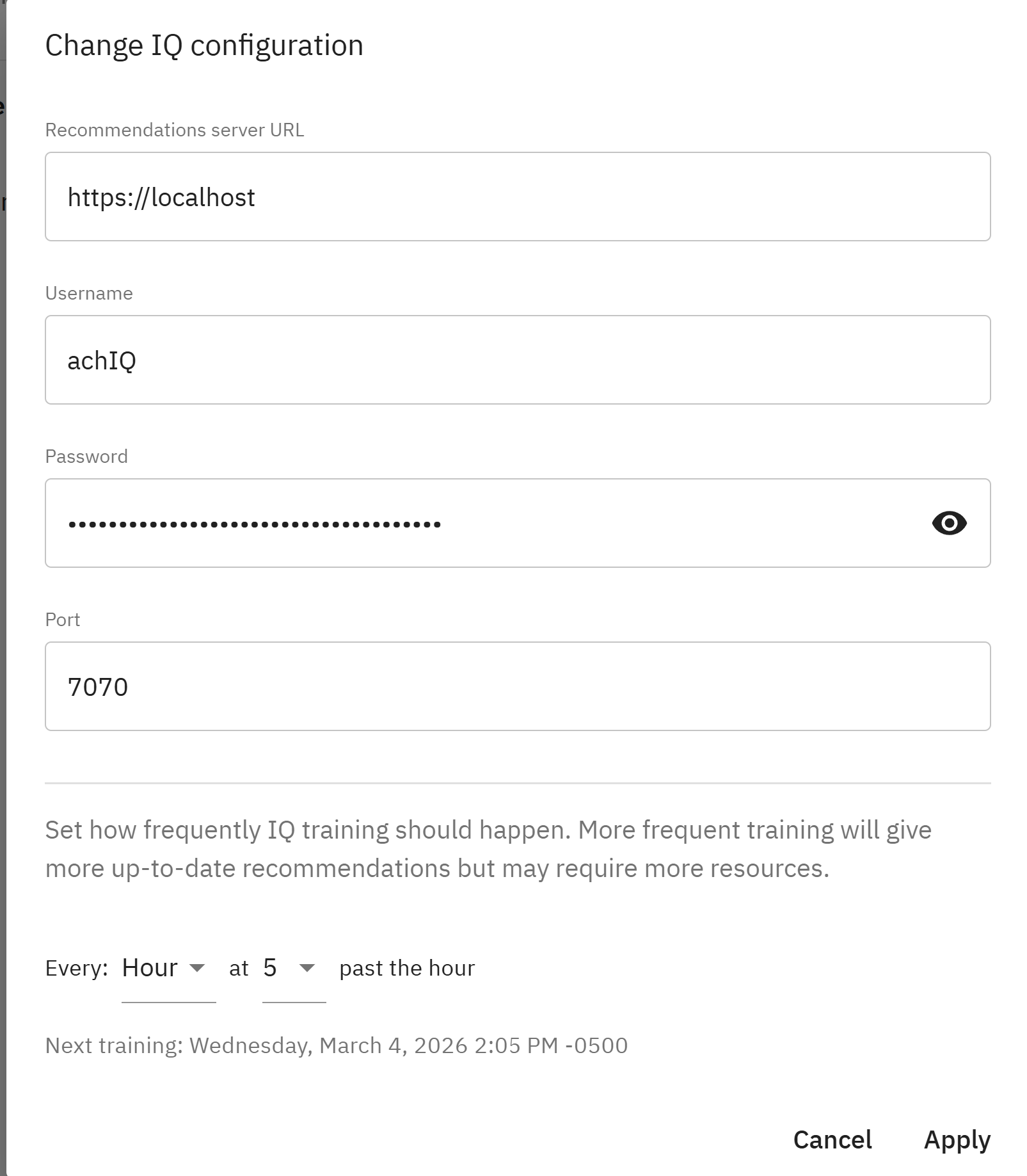Click the IQ training frequency description
This screenshot has width=1027, height=1176.
pyautogui.click(x=488, y=849)
